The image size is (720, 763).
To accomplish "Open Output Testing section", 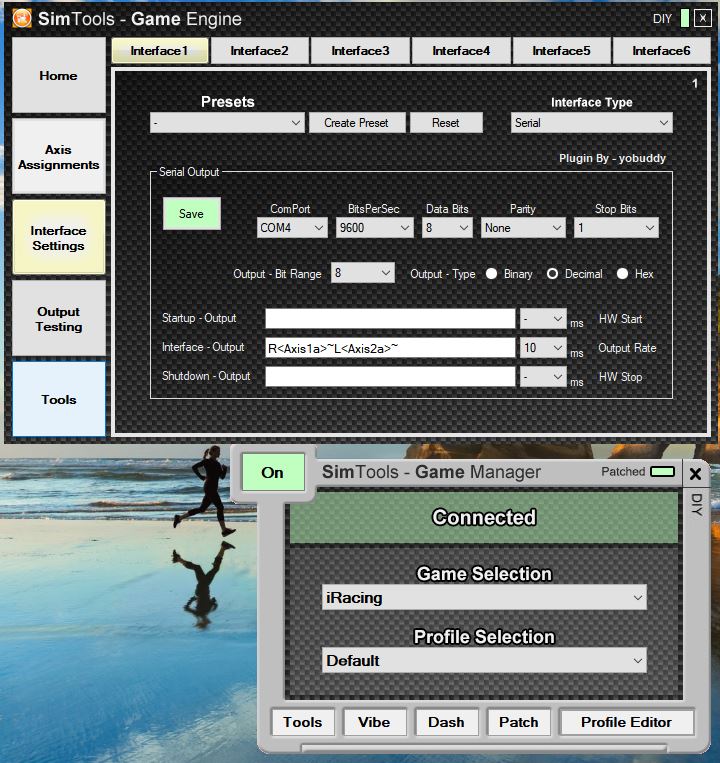I will point(58,319).
